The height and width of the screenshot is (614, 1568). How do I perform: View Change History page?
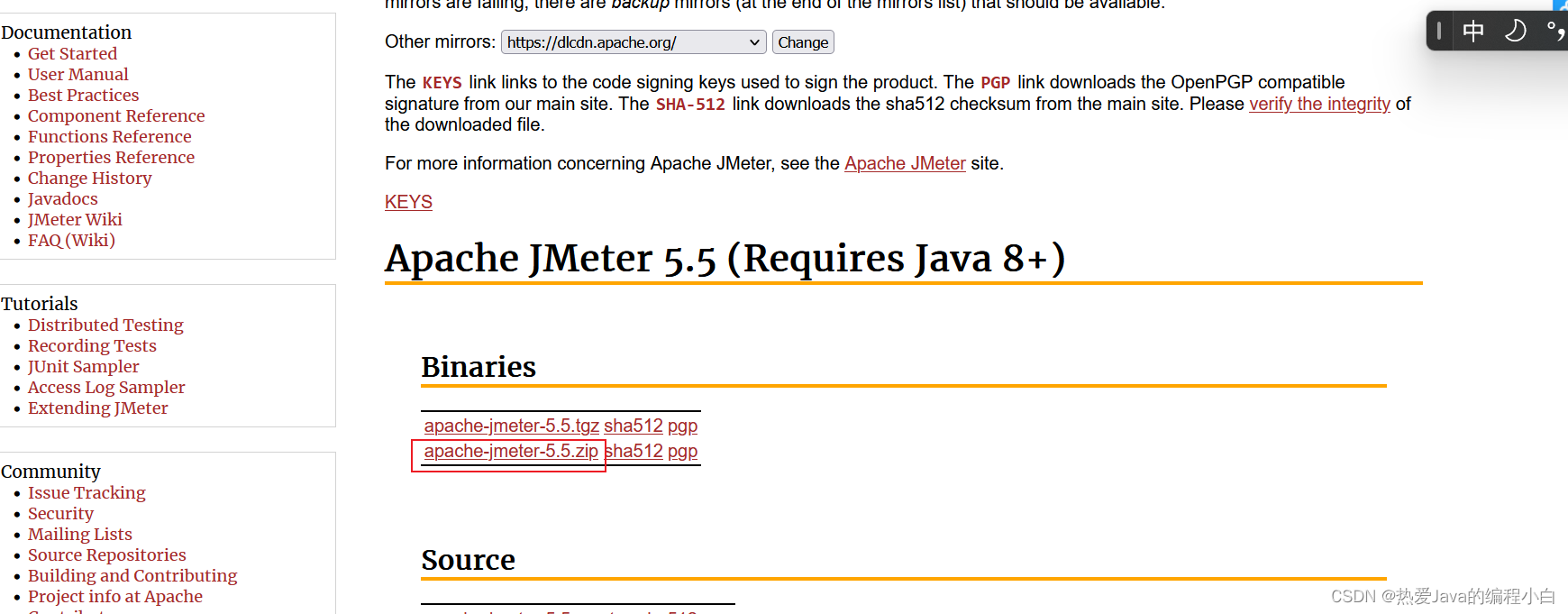point(89,179)
